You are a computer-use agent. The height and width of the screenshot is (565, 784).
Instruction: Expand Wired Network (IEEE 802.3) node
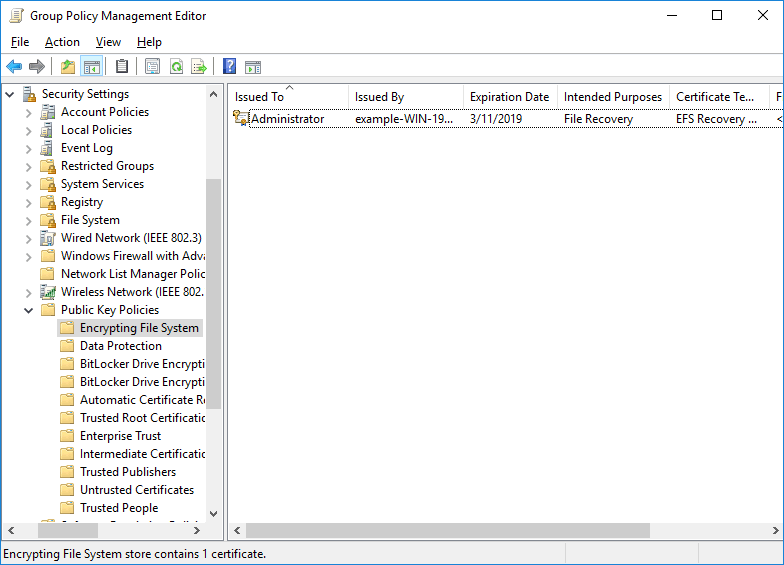28,239
